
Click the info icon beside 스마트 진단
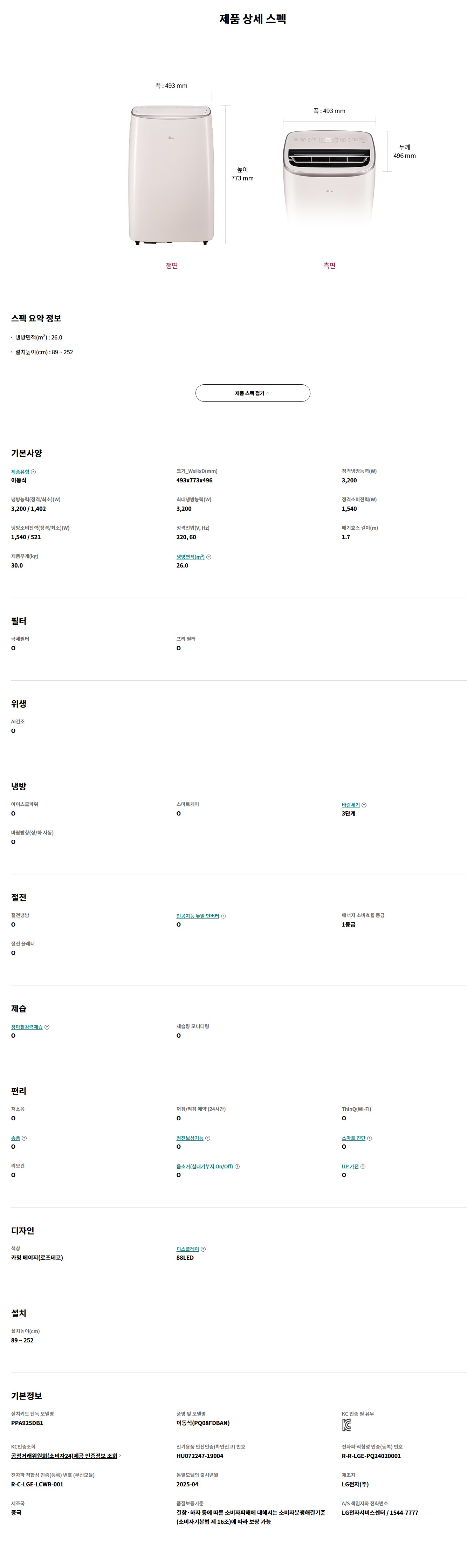click(x=370, y=1138)
